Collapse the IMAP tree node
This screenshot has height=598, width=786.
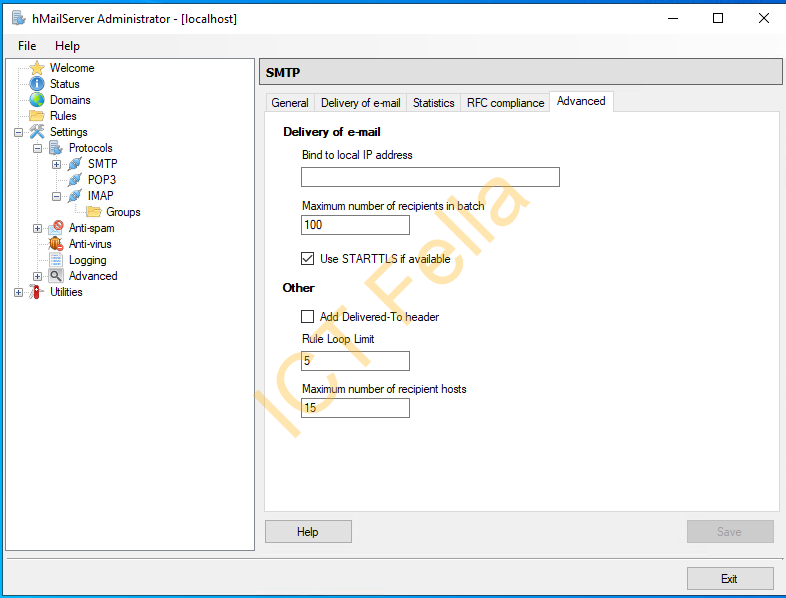(x=57, y=196)
